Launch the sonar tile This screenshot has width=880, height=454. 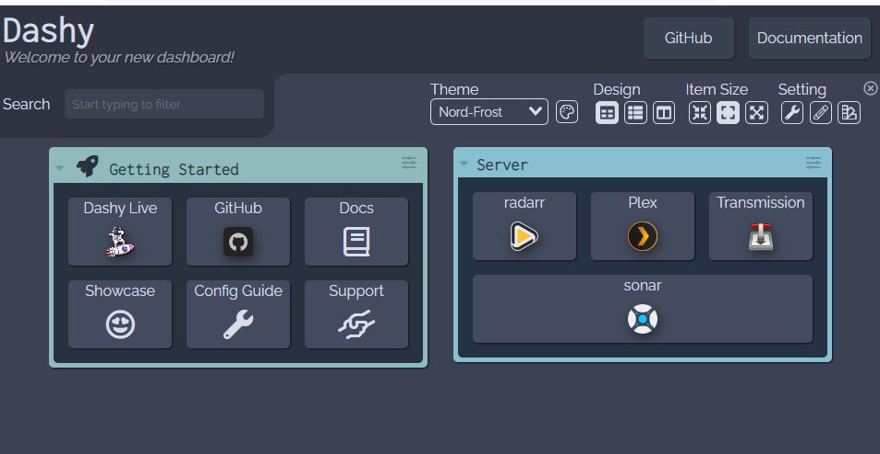pyautogui.click(x=643, y=309)
